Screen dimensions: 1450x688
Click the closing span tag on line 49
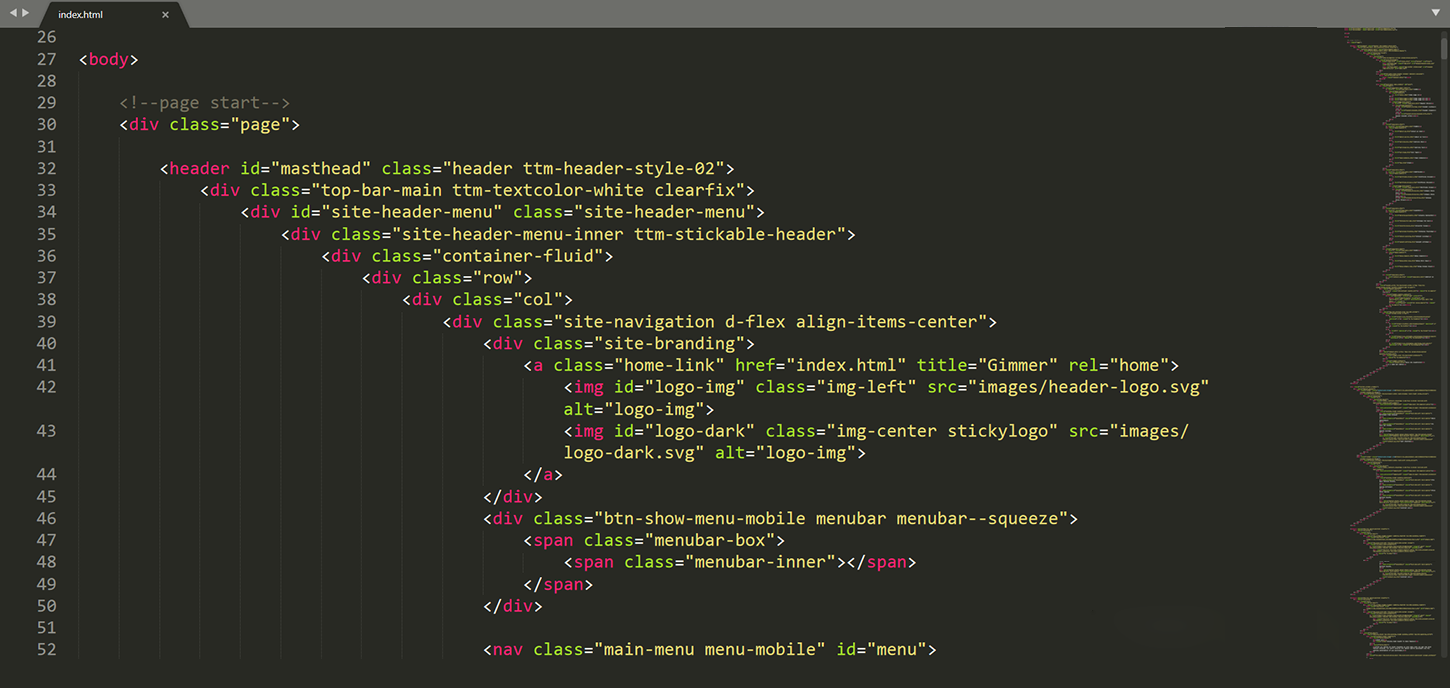558,584
